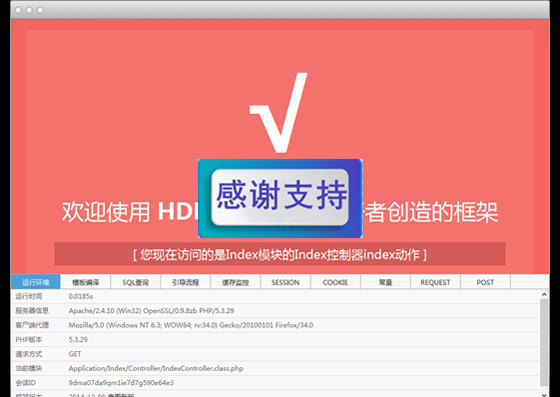Click the 服务器信息 row label
The width and height of the screenshot is (560, 397).
tap(32, 311)
